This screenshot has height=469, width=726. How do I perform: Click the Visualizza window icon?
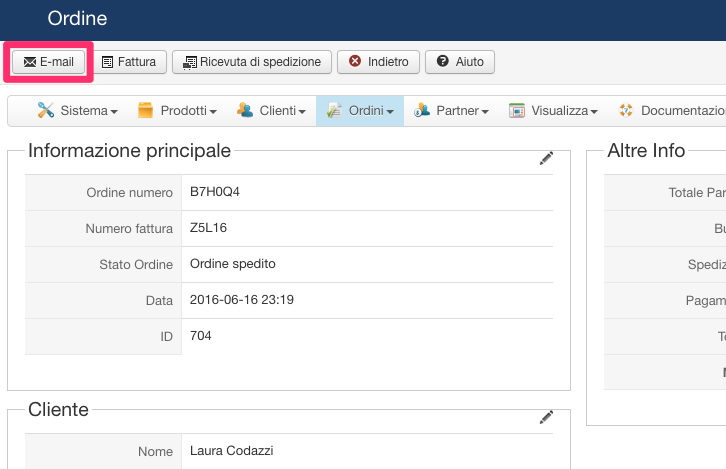click(x=516, y=111)
